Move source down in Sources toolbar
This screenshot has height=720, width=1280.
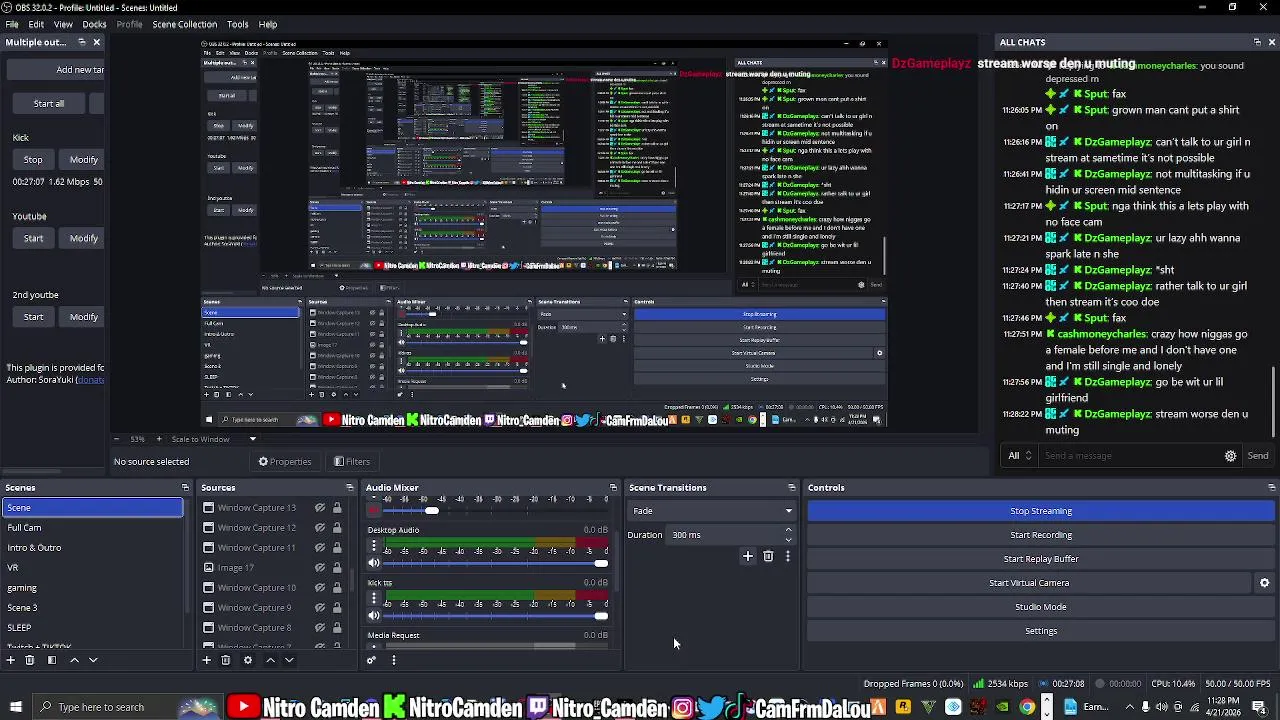tap(289, 660)
